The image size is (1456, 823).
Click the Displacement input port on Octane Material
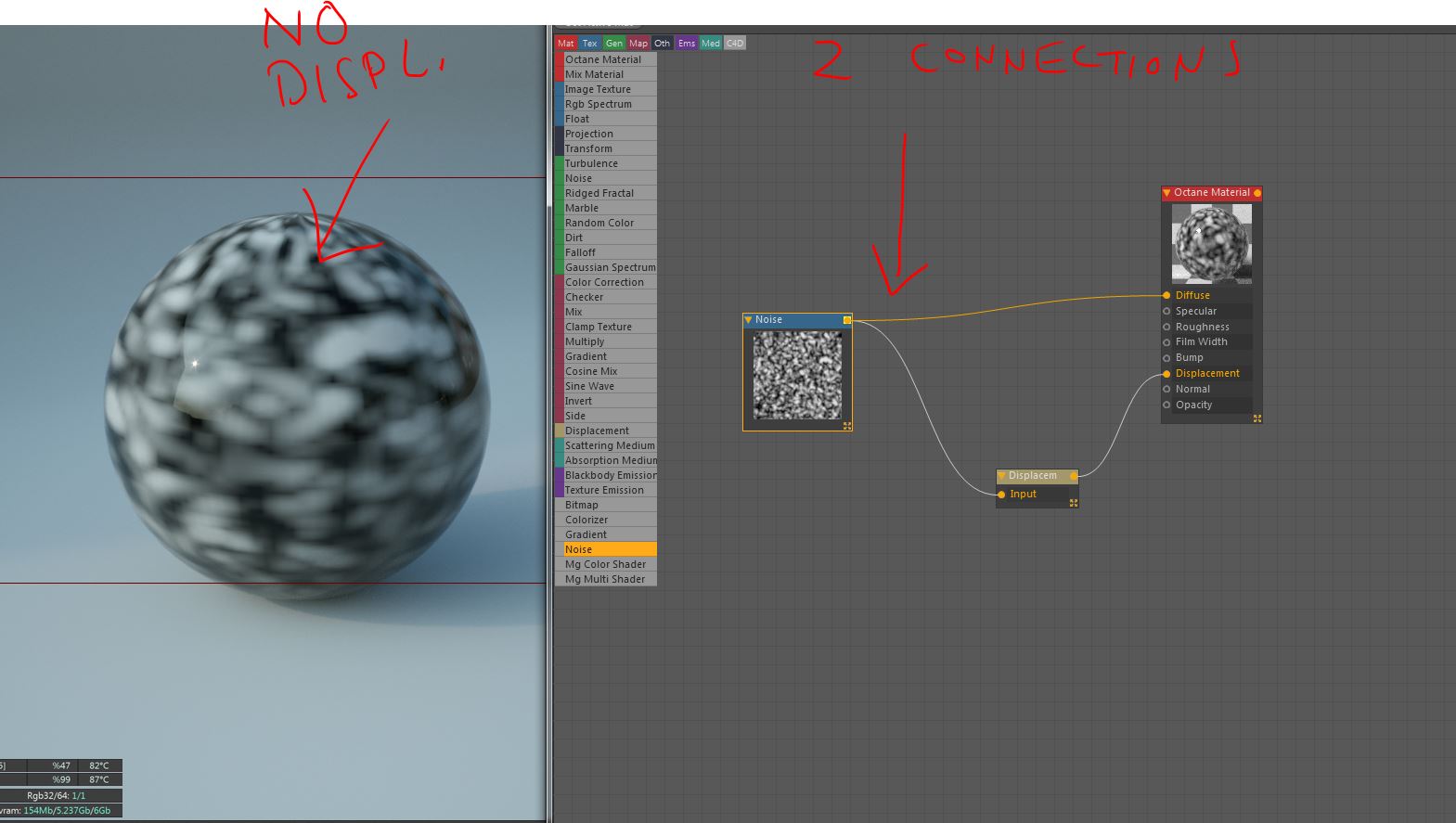[x=1166, y=374]
